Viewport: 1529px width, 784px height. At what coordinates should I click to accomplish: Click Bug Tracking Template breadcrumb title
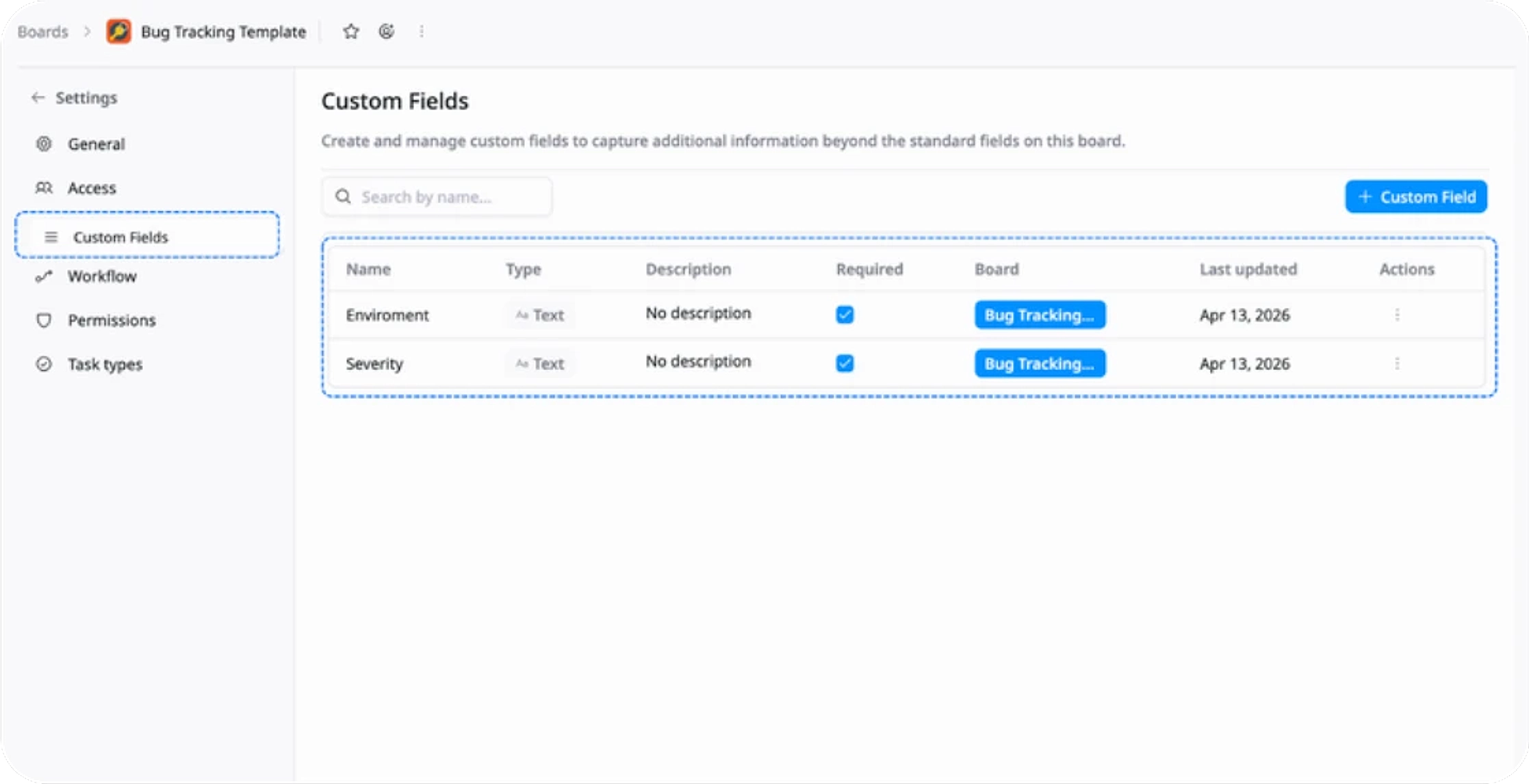[223, 32]
